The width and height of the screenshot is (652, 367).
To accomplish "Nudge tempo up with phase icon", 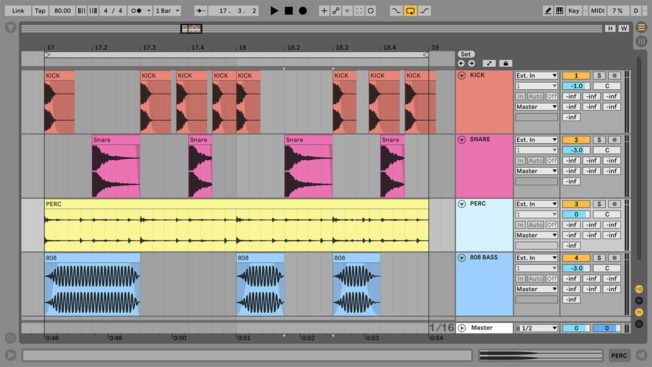I will 94,11.
